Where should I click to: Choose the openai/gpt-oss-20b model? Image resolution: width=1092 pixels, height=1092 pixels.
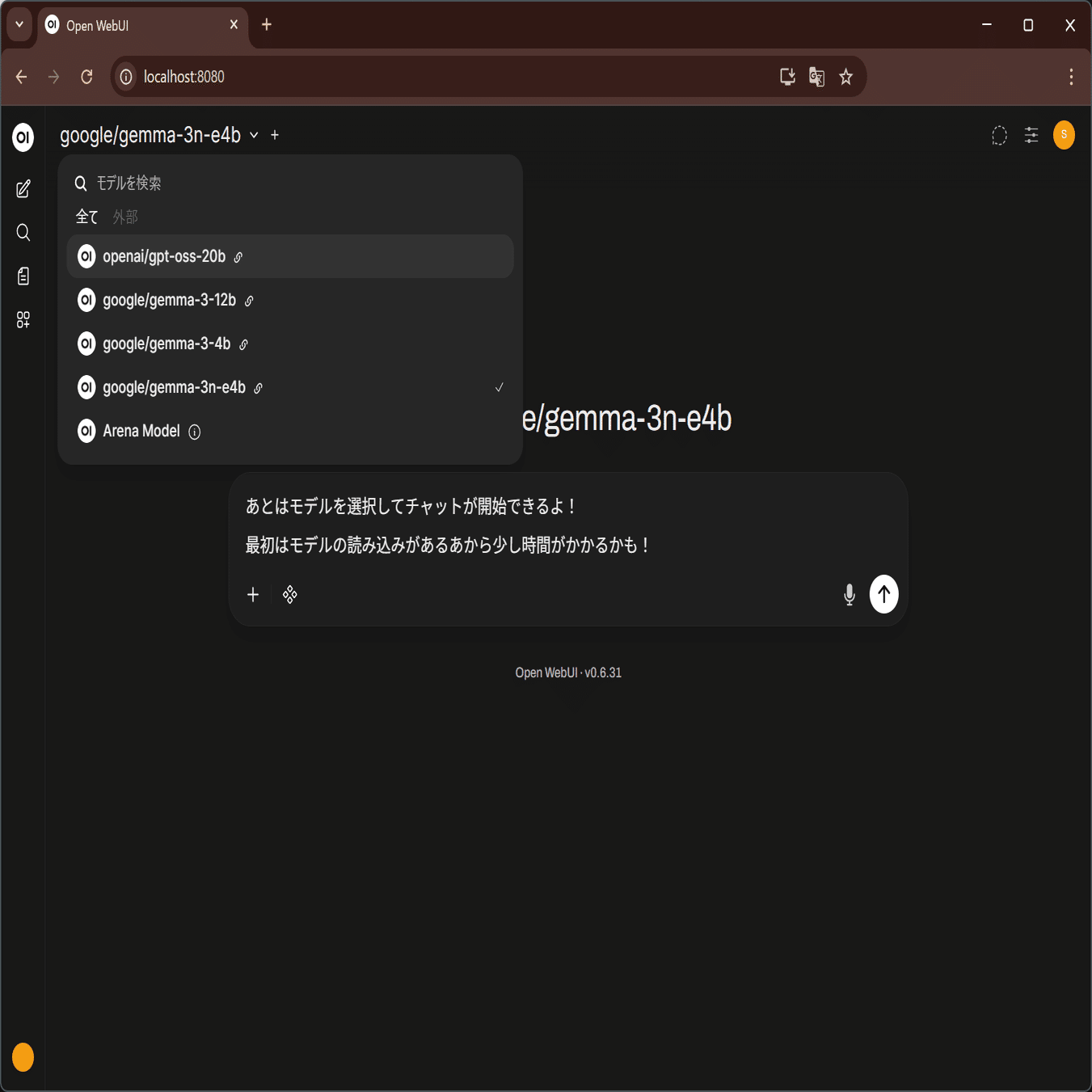290,256
